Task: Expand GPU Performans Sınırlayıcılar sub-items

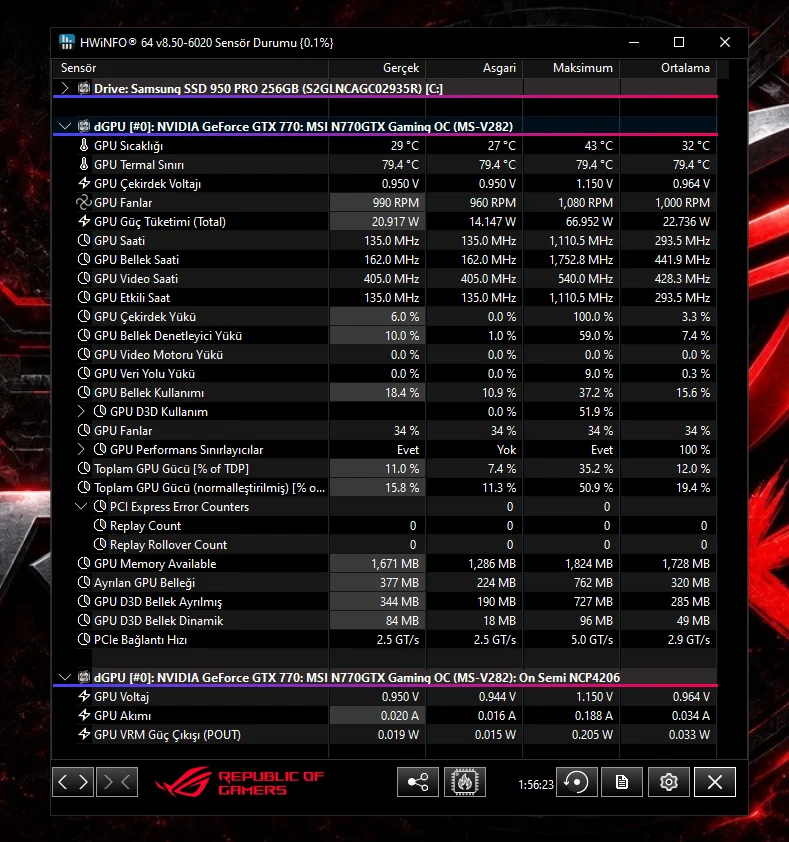Action: [81, 449]
